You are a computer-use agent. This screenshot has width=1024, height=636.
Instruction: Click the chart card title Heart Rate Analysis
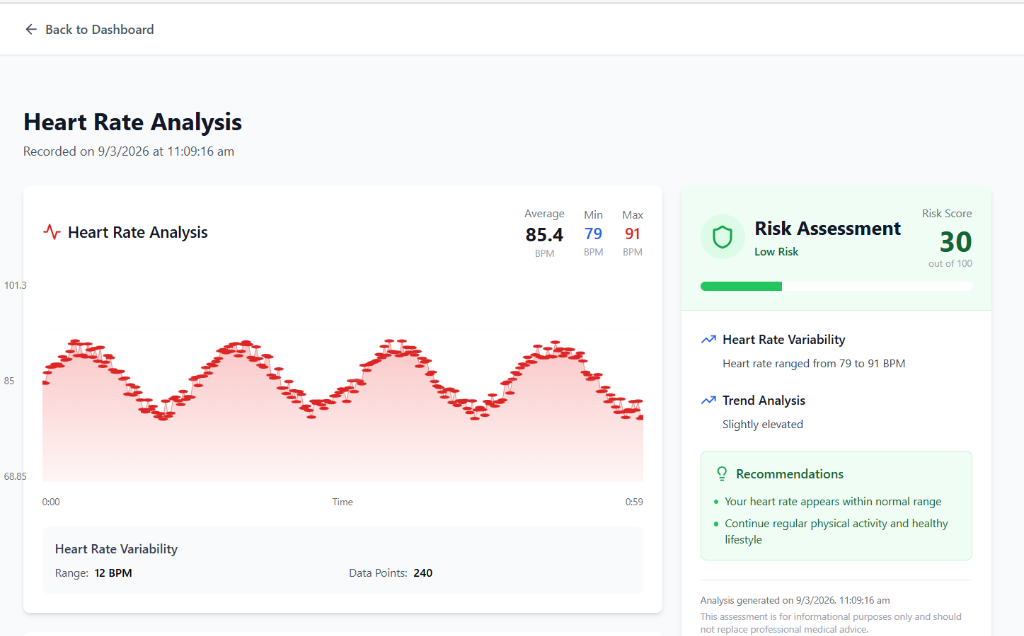pos(138,232)
